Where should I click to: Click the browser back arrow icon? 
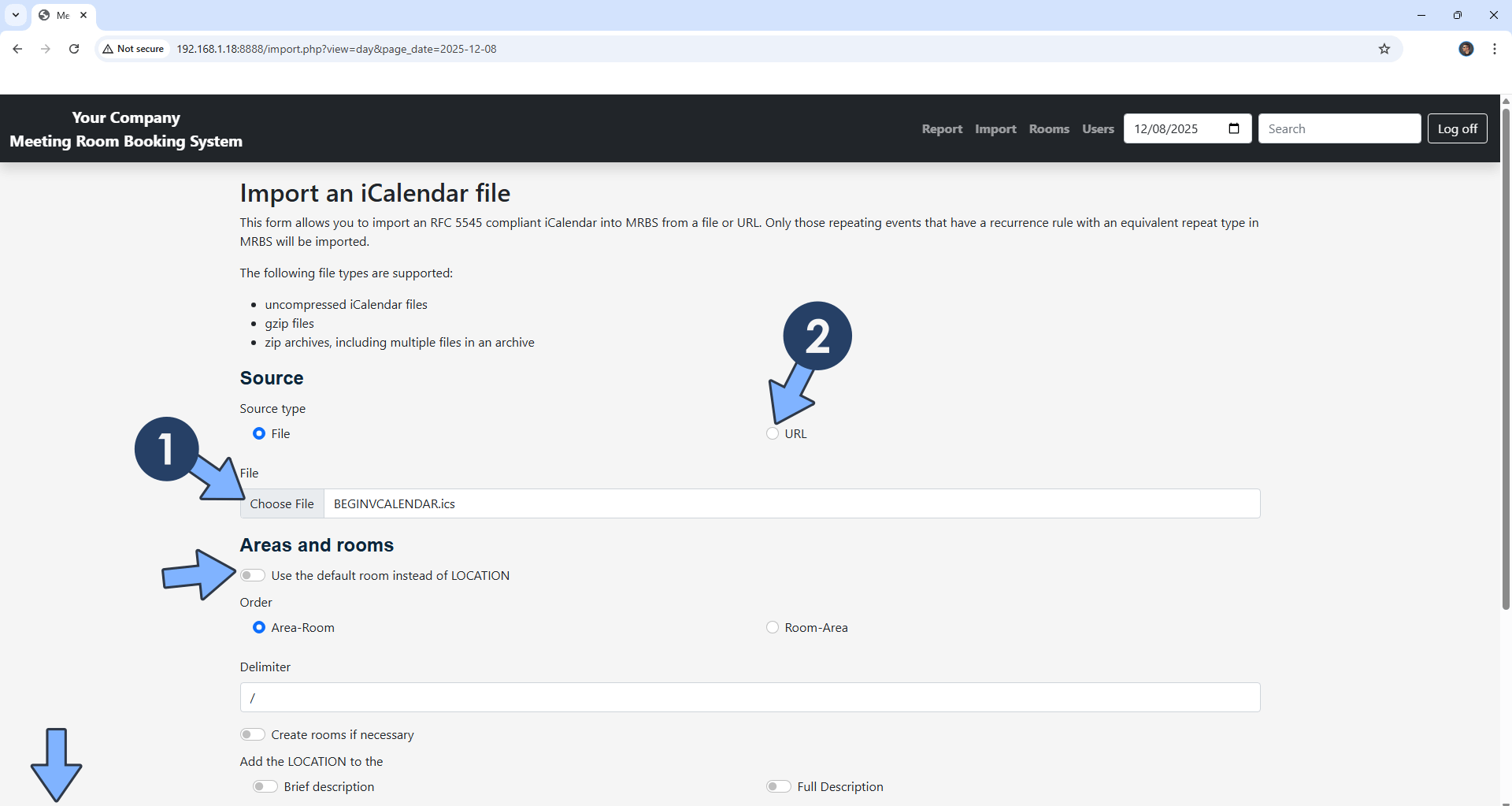[17, 49]
